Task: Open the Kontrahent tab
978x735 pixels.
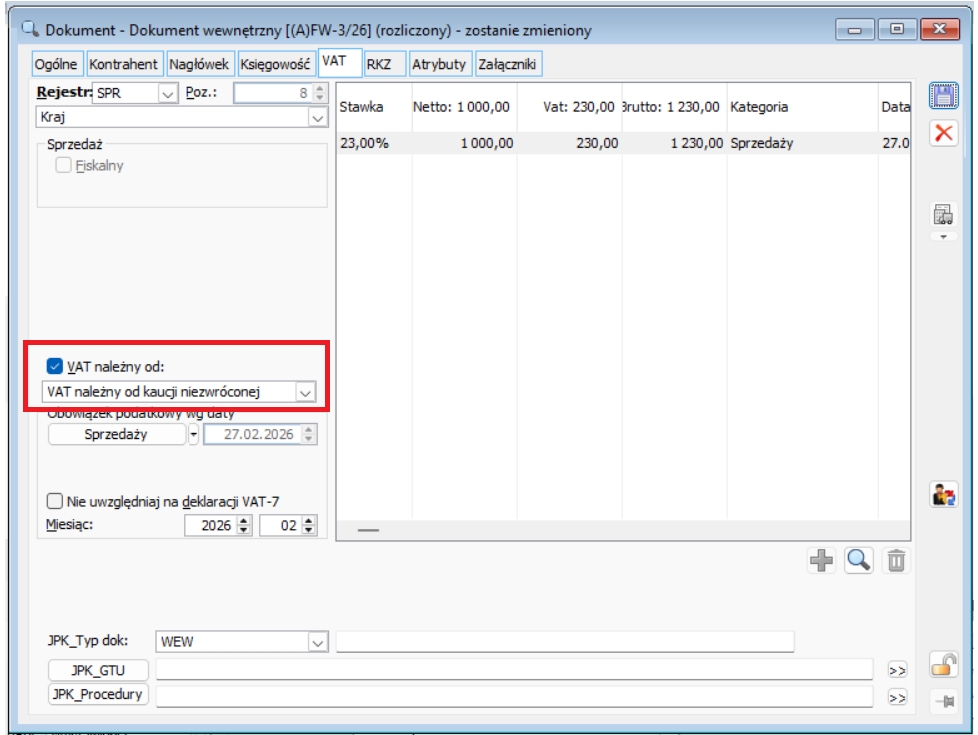Action: pyautogui.click(x=123, y=64)
